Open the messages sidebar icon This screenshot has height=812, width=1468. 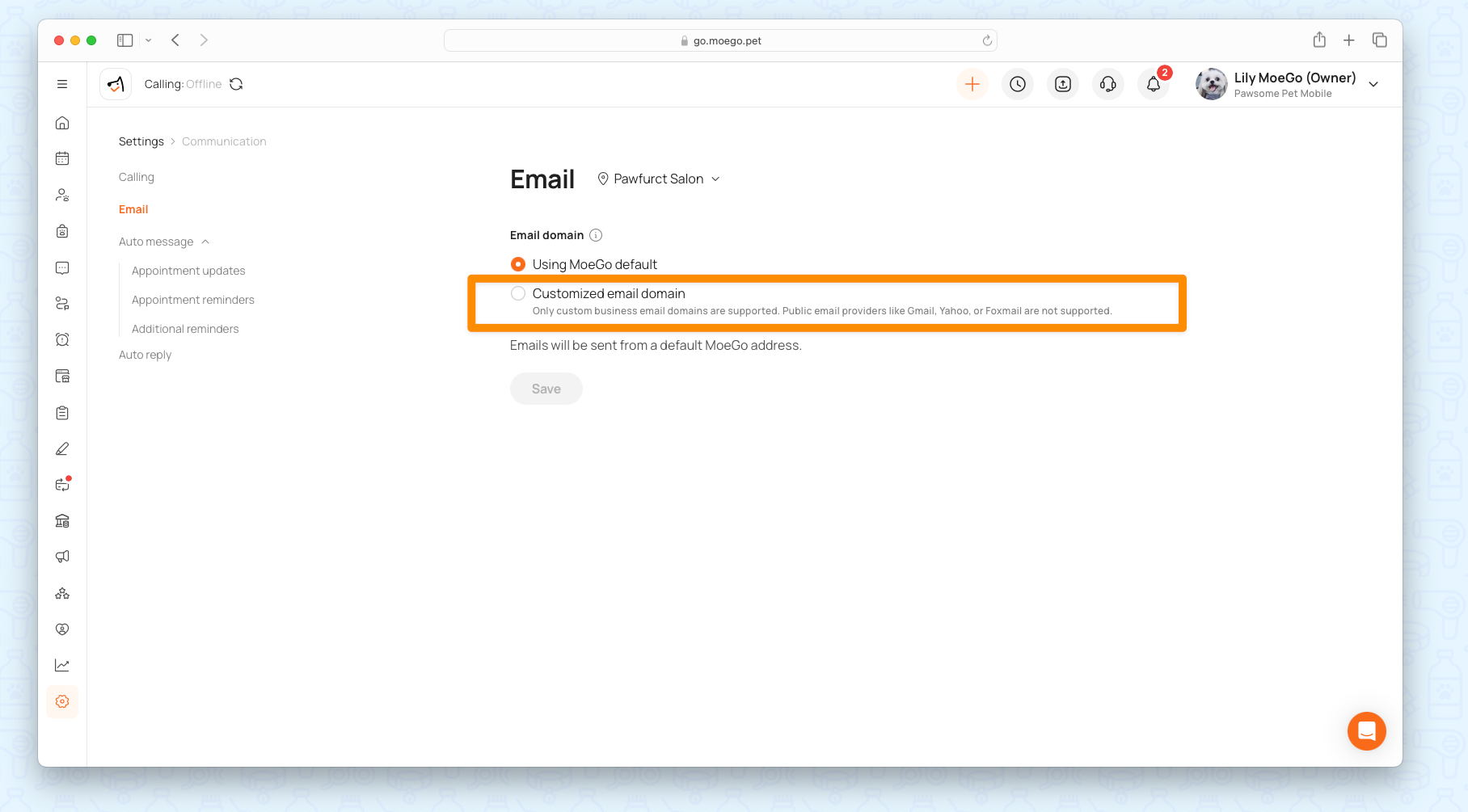coord(62,267)
